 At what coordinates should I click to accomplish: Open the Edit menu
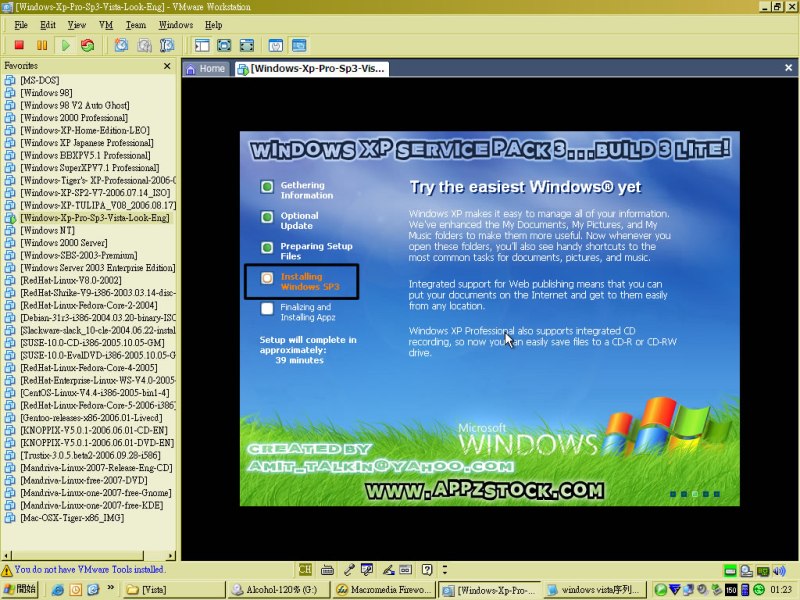click(x=48, y=25)
